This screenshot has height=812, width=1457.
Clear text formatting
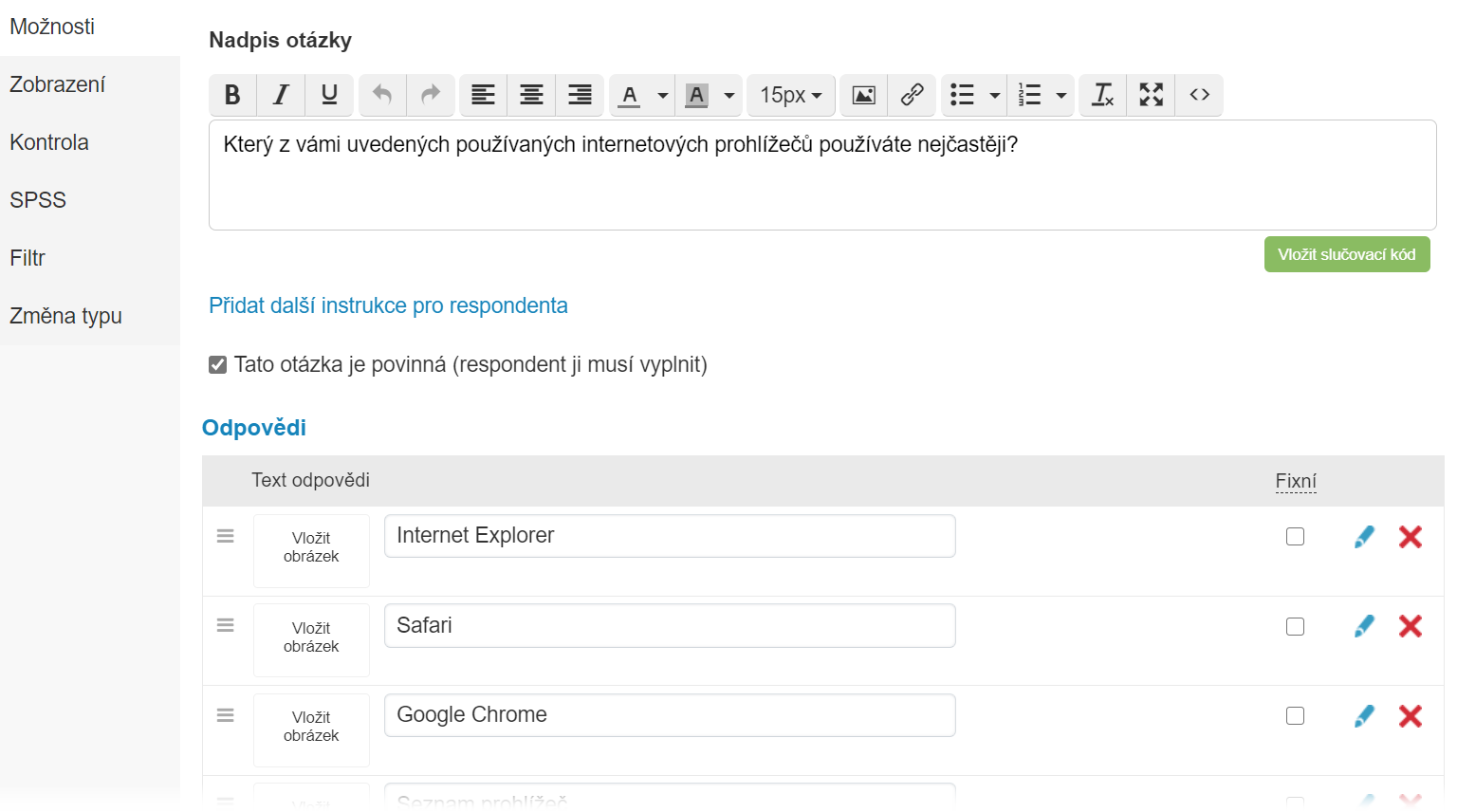tap(1103, 95)
